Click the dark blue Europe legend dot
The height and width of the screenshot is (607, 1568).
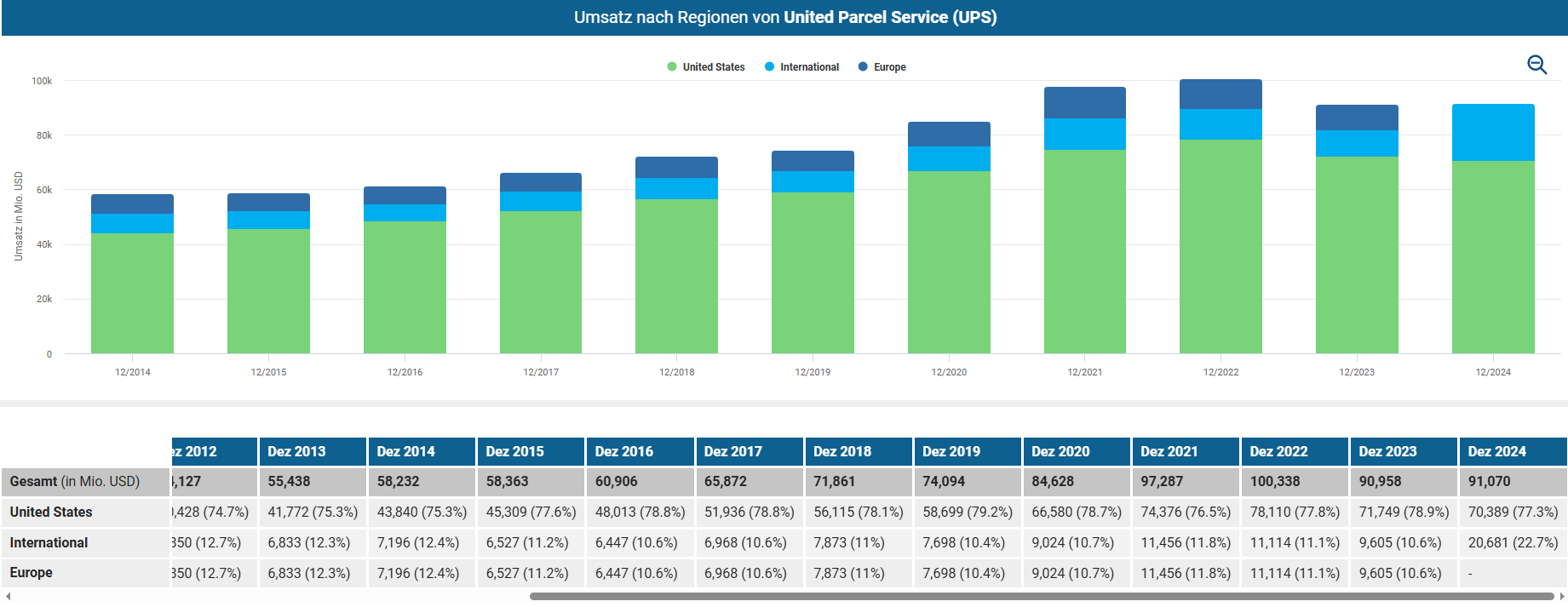(863, 67)
